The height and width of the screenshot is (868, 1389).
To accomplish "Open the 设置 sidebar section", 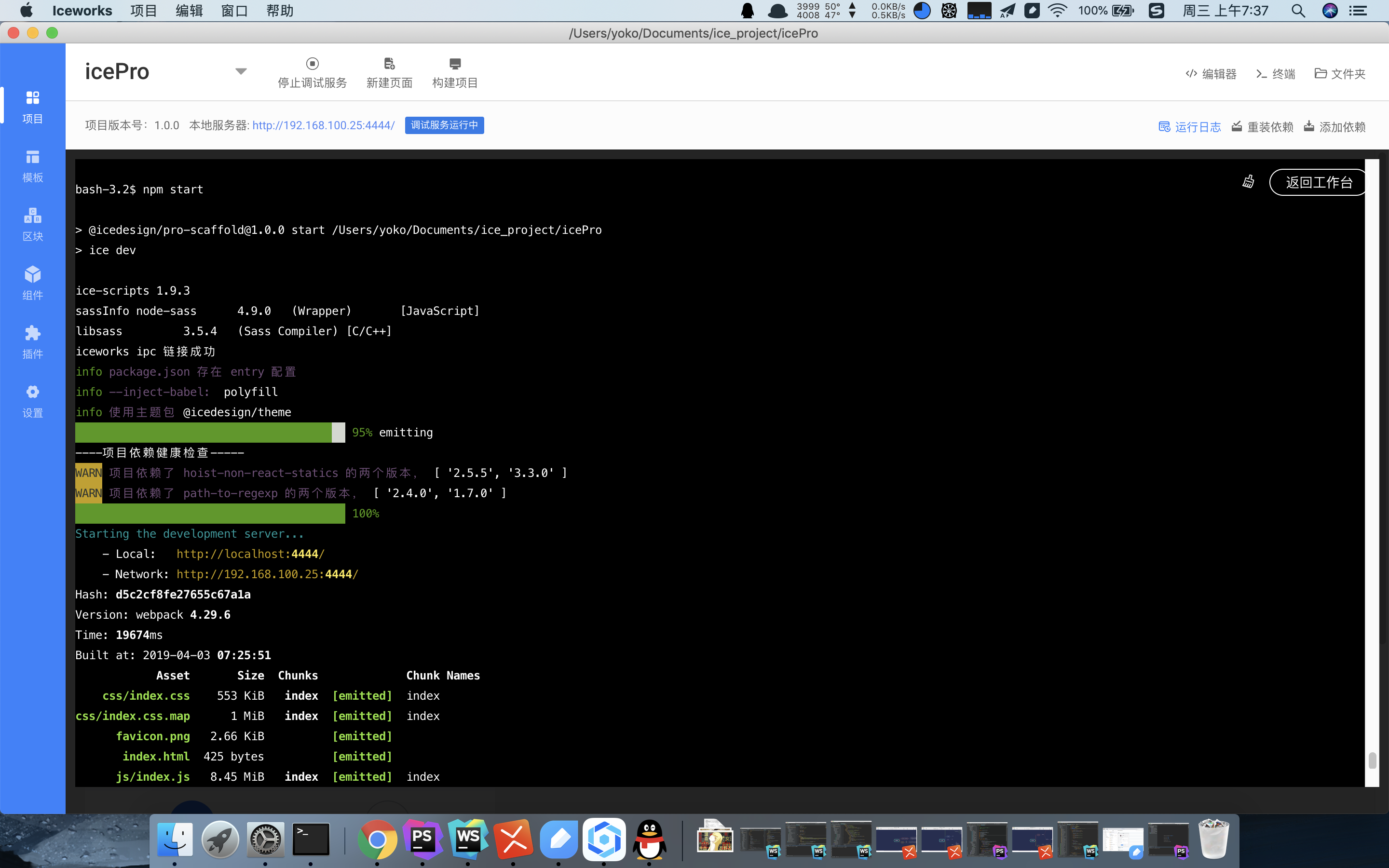I will tap(33, 401).
